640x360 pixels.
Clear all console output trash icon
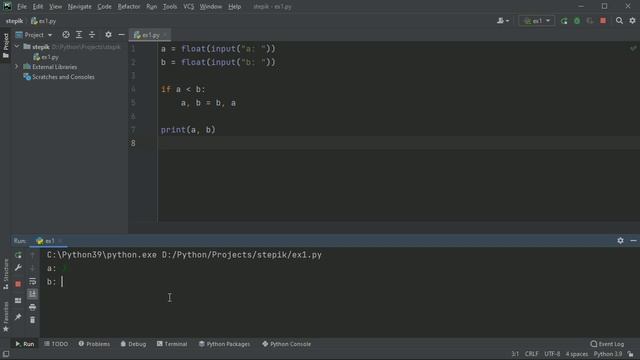[x=32, y=320]
